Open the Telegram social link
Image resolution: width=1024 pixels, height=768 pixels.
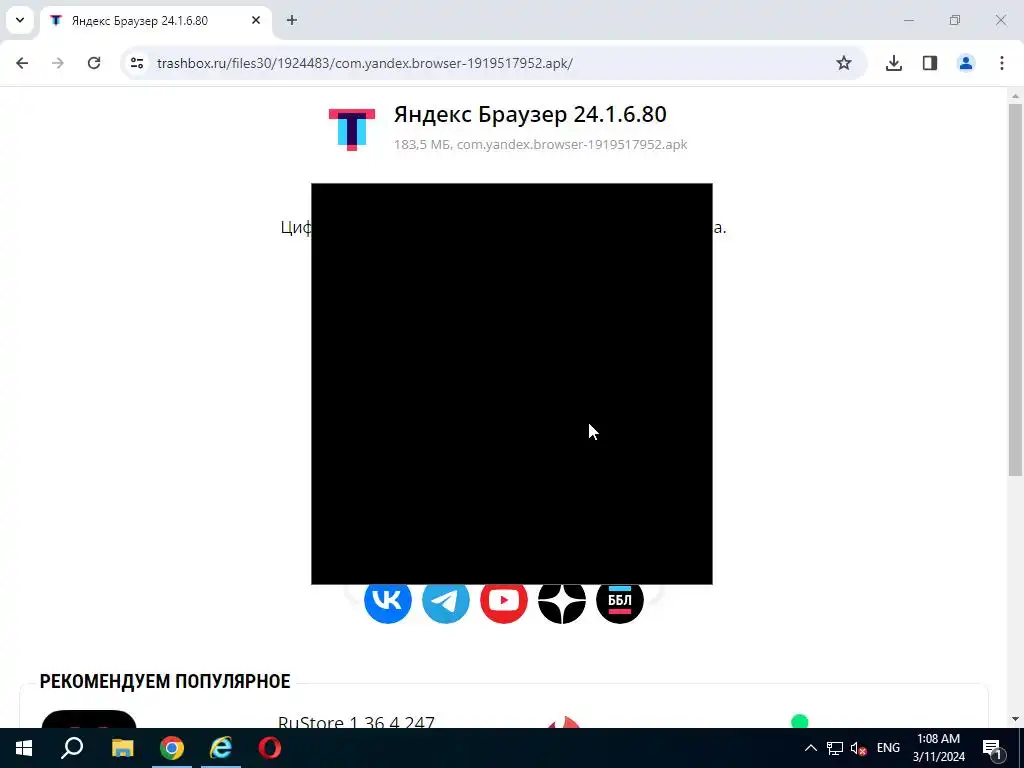click(446, 600)
